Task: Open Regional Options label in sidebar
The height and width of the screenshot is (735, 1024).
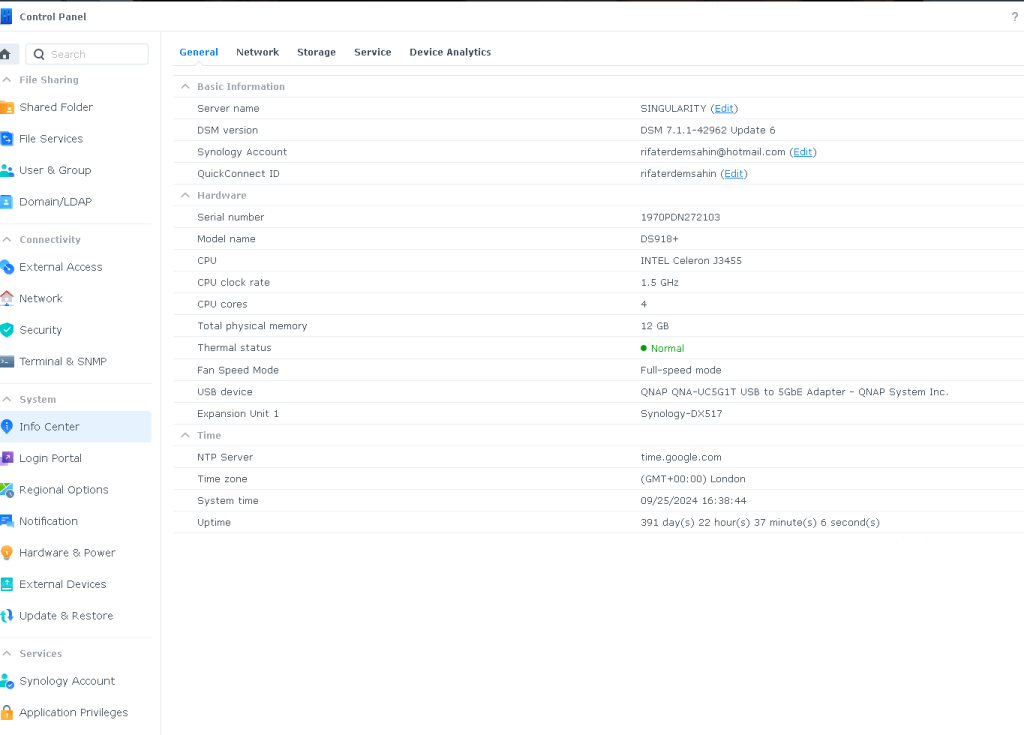Action: [63, 489]
